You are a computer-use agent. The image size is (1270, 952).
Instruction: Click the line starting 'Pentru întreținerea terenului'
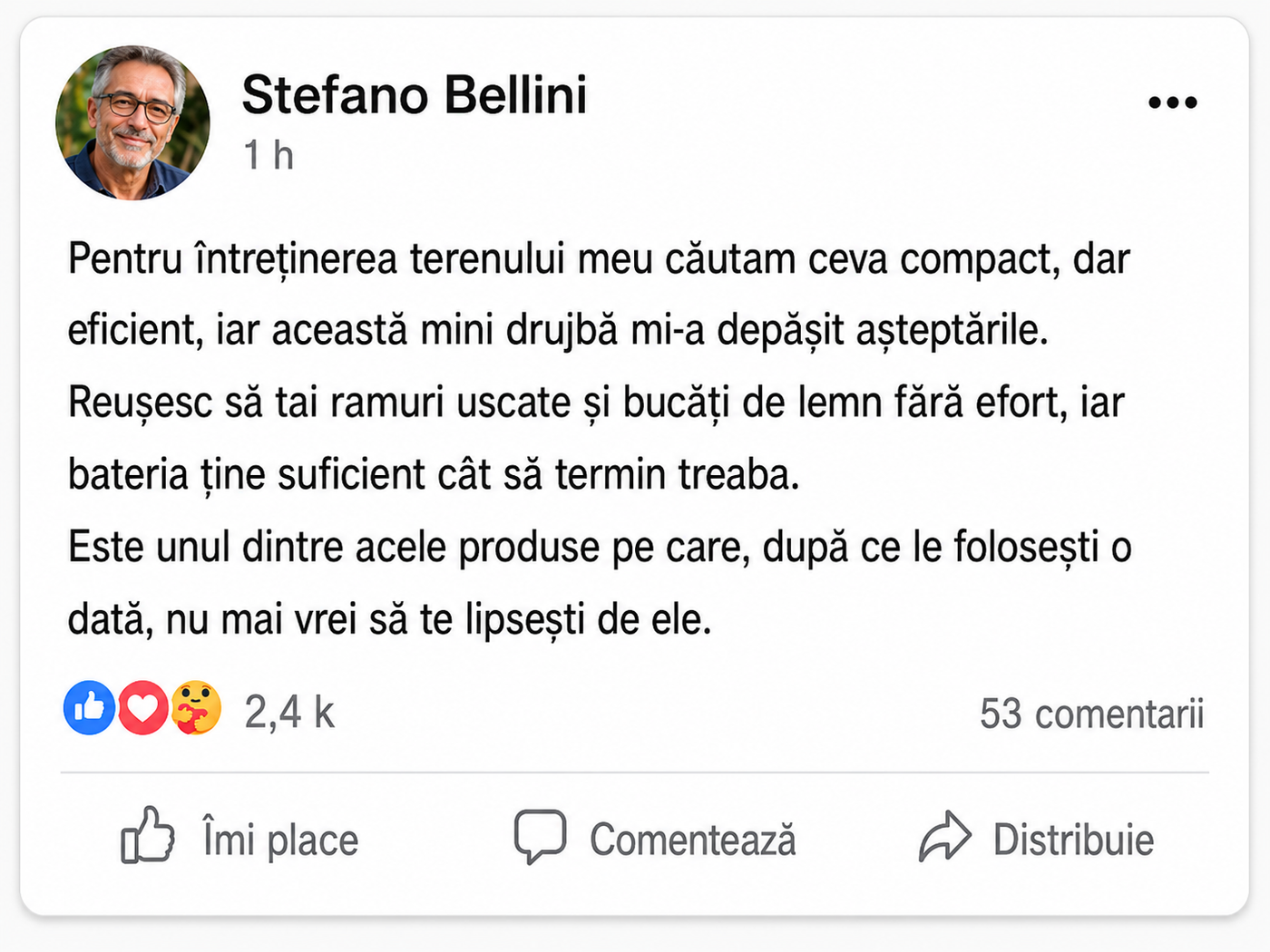[599, 259]
